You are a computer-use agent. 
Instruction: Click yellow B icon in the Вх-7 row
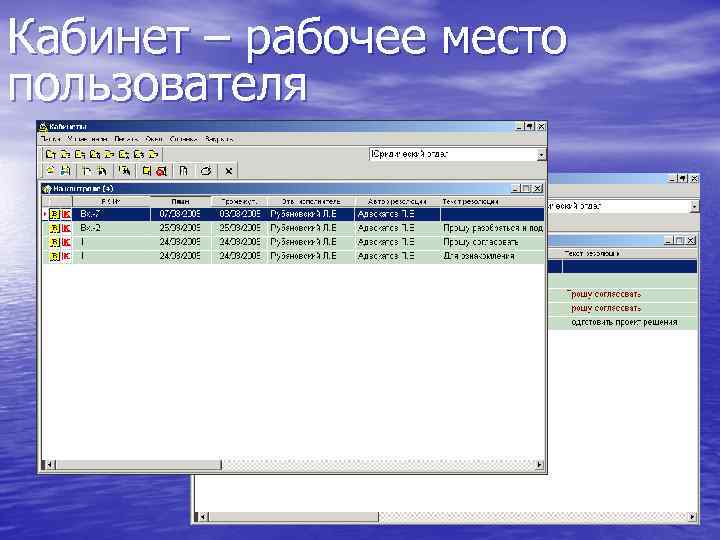pos(54,214)
